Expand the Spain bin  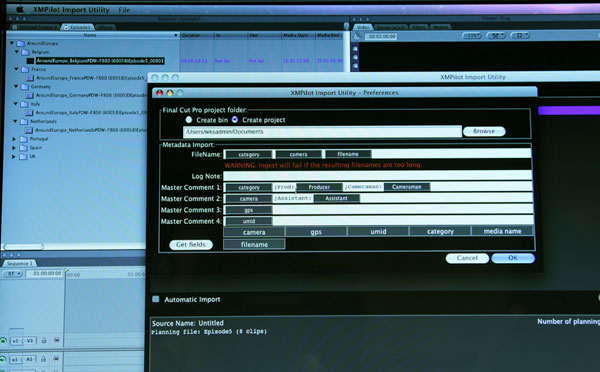point(14,148)
